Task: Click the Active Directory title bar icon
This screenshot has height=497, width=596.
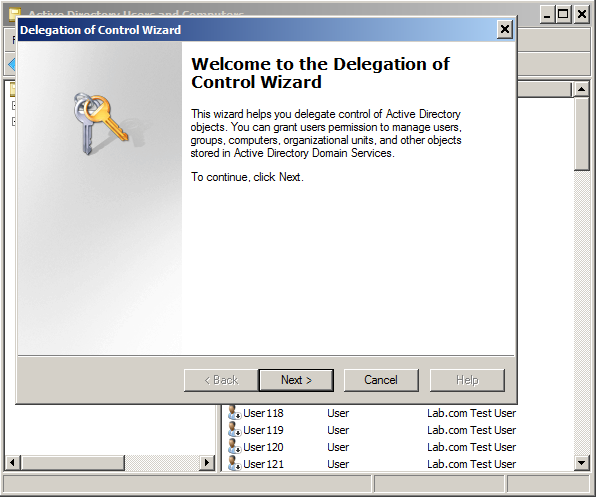Action: [14, 14]
